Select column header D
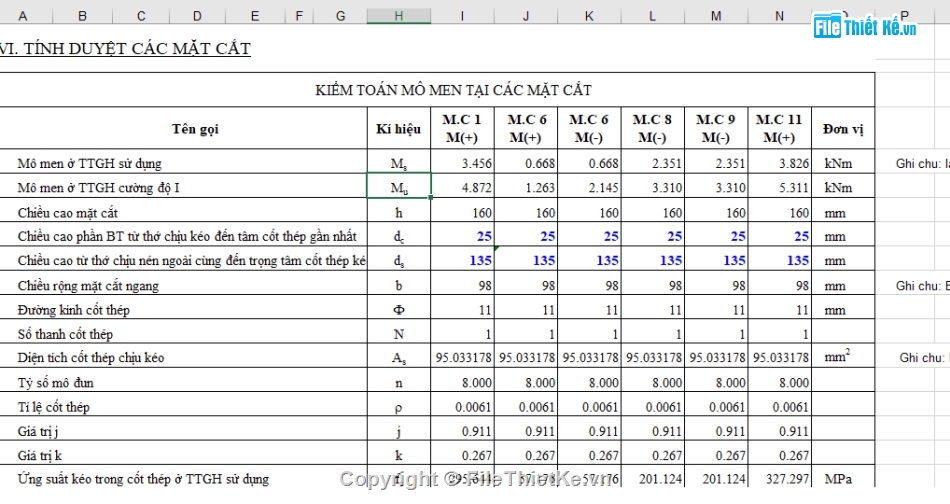This screenshot has width=950, height=504. tap(198, 16)
